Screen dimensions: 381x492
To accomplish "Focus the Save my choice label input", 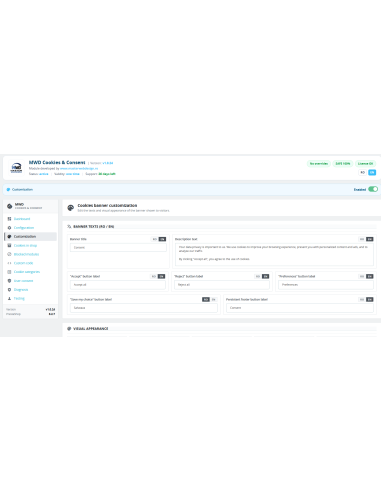I will (144, 308).
